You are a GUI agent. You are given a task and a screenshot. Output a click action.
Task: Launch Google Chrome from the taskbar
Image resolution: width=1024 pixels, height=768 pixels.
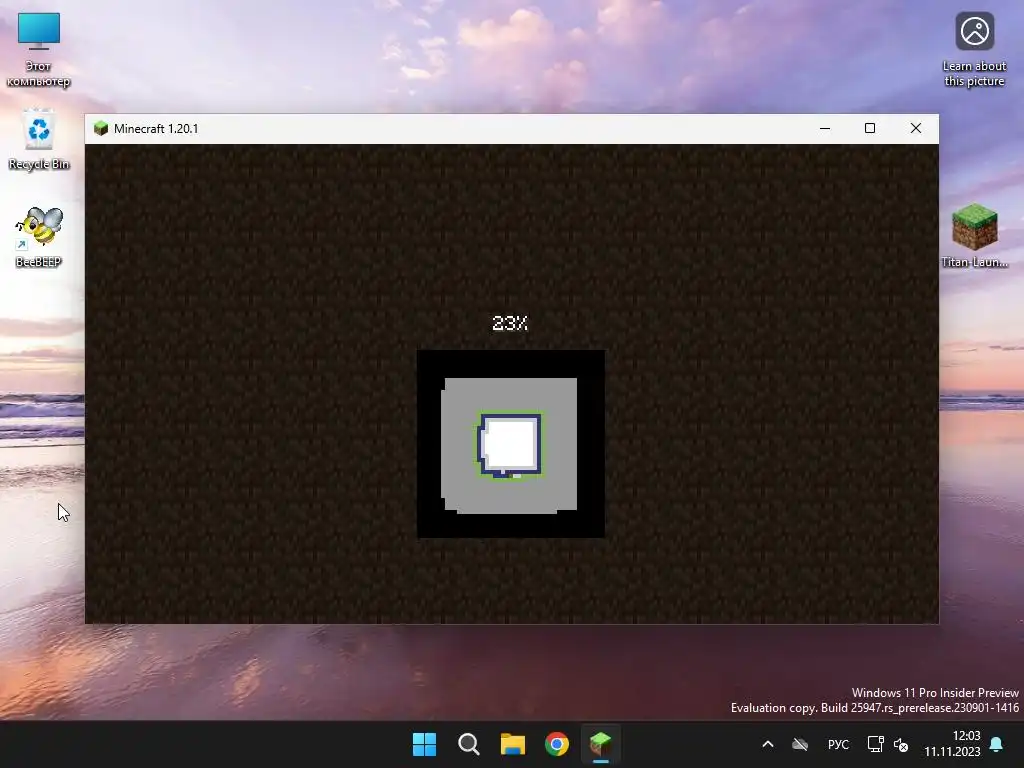coord(556,744)
